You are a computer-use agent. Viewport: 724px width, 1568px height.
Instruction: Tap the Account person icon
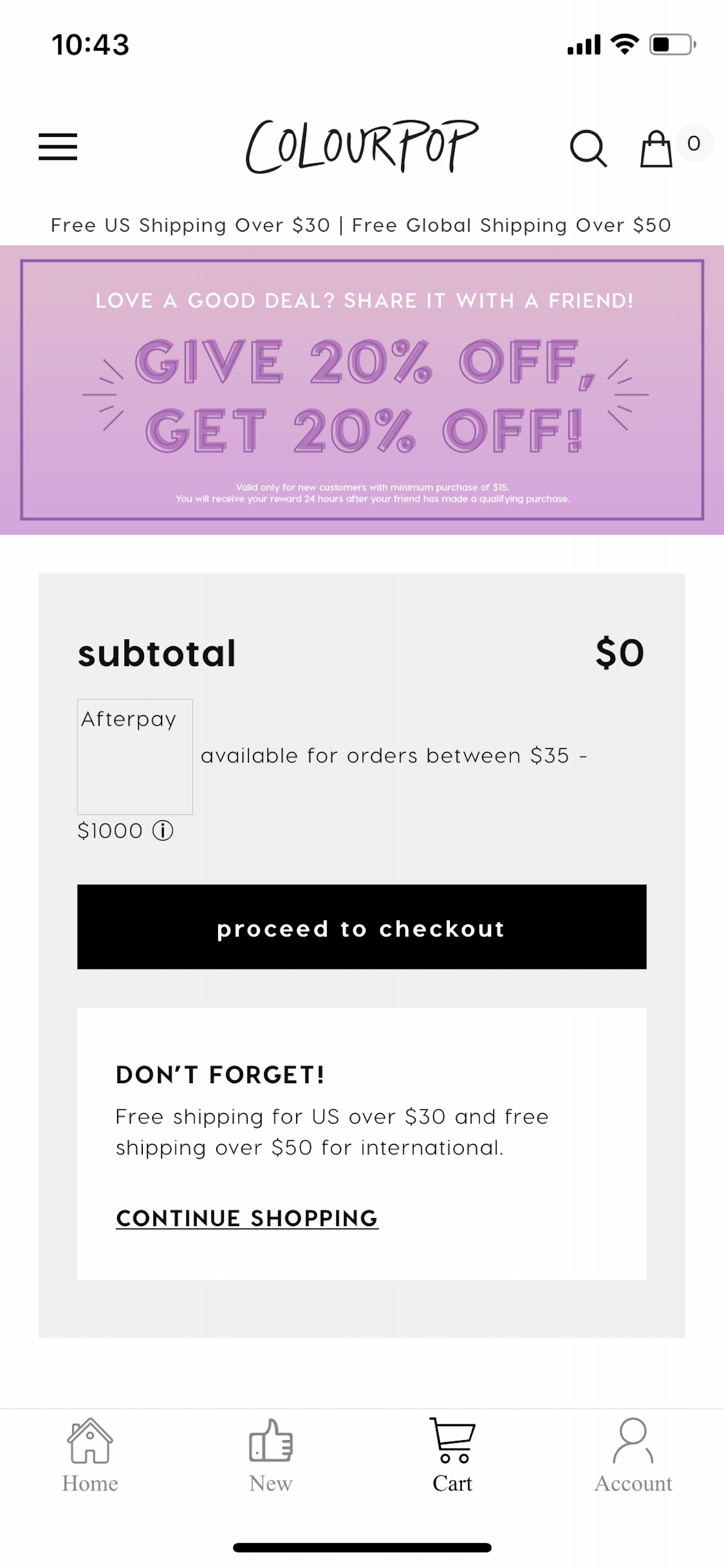pyautogui.click(x=632, y=1440)
